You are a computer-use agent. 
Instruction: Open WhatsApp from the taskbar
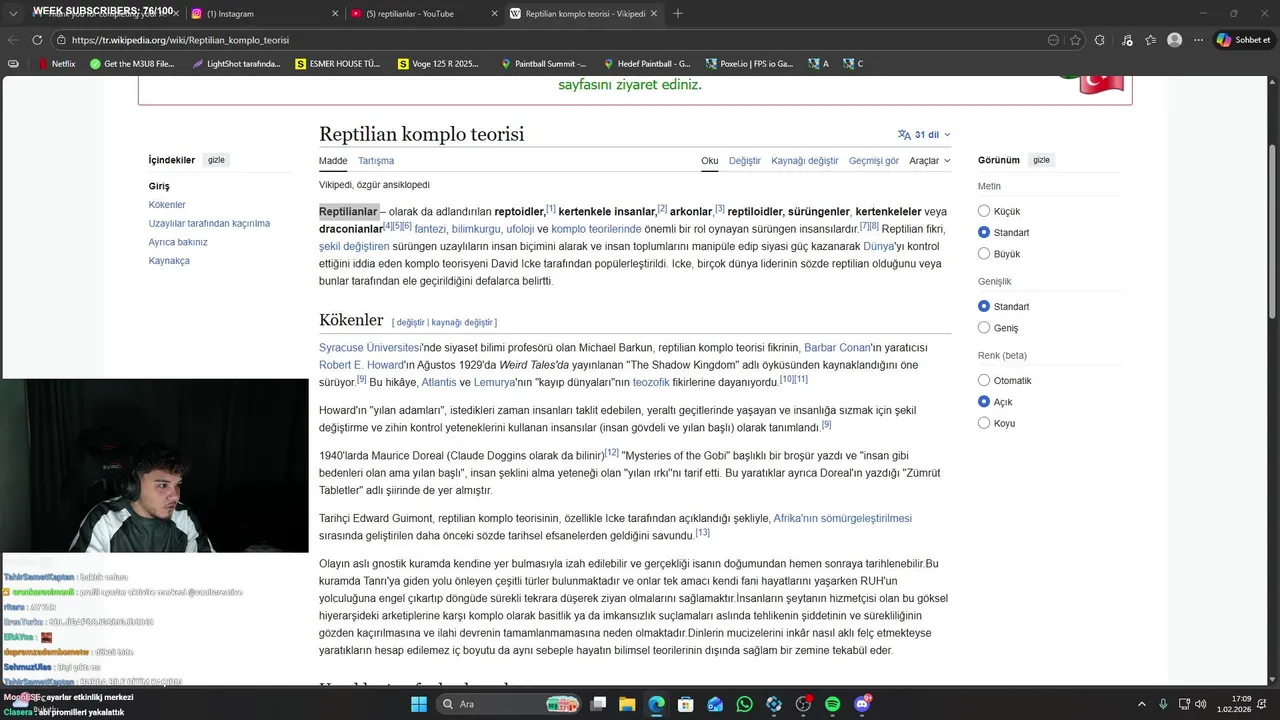[x=744, y=704]
